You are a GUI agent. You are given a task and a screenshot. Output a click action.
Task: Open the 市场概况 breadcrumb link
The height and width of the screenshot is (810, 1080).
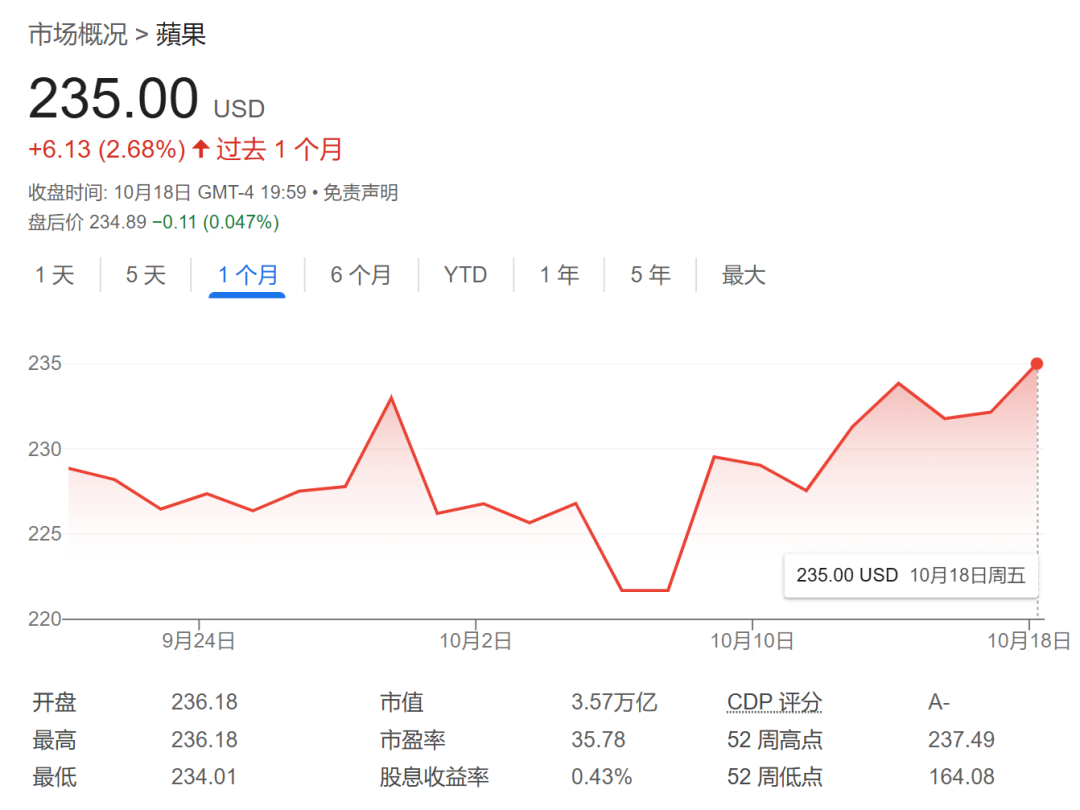pyautogui.click(x=77, y=35)
